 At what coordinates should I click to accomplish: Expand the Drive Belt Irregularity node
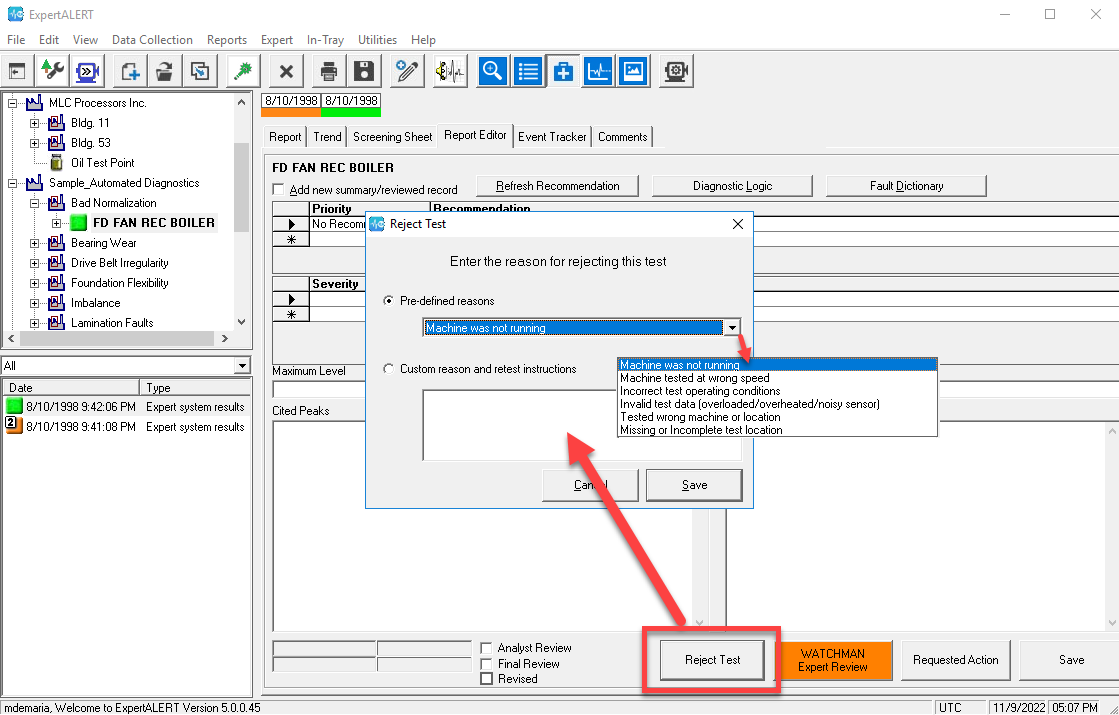tap(34, 263)
